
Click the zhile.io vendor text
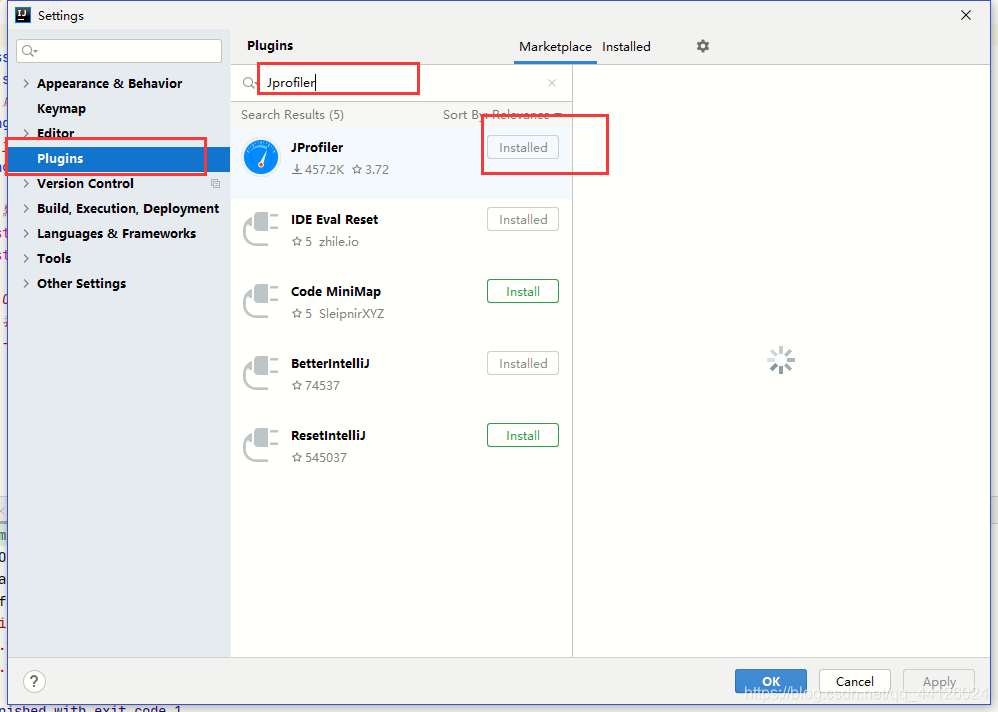point(339,242)
